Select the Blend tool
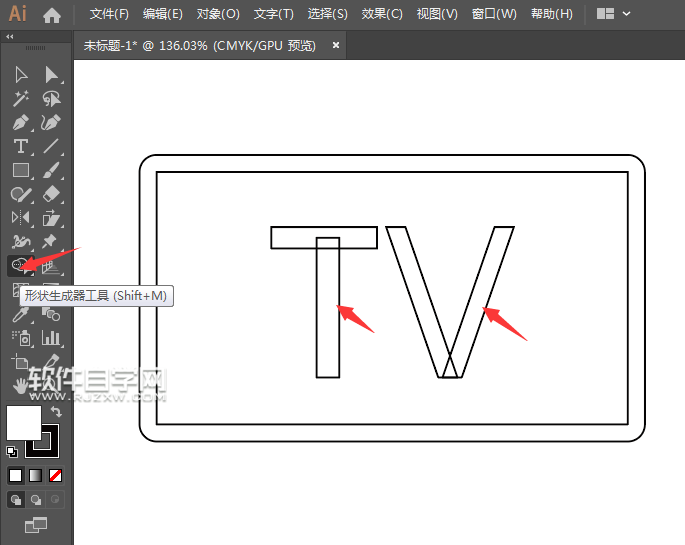 pos(51,314)
